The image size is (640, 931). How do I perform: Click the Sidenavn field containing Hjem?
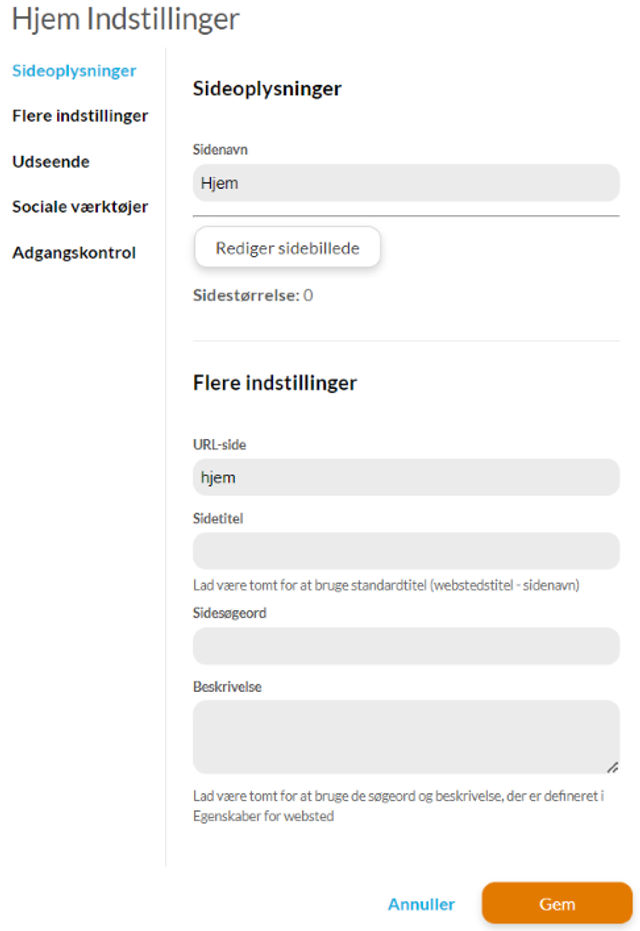(x=406, y=183)
